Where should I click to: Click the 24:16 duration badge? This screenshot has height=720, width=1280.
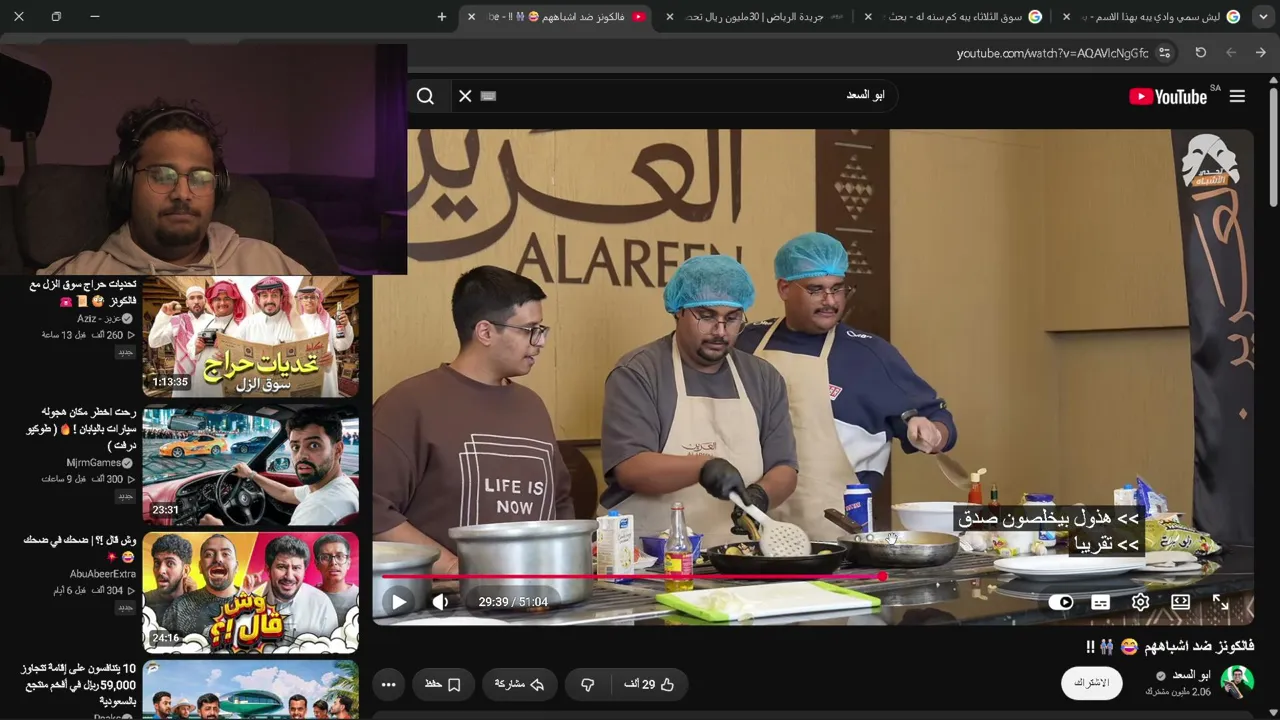click(165, 638)
